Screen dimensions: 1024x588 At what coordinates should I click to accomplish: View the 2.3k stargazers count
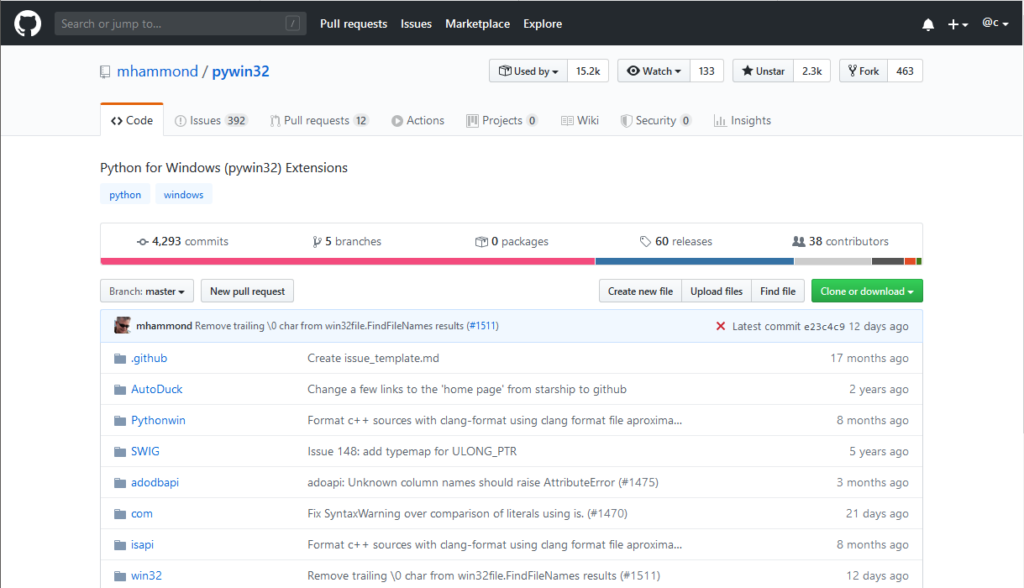click(x=812, y=71)
